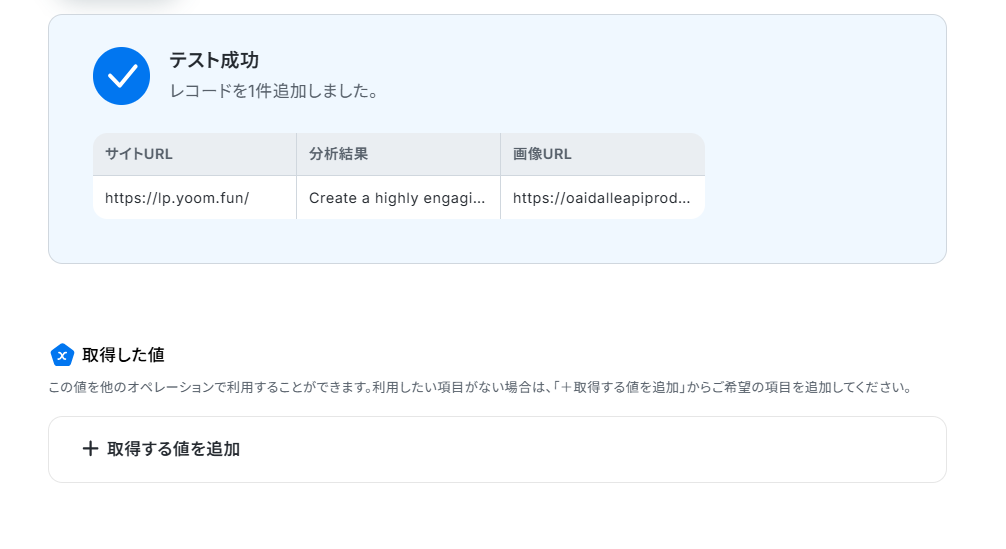Click the divider between サイトURL and 分析結果 headers

(x=296, y=154)
